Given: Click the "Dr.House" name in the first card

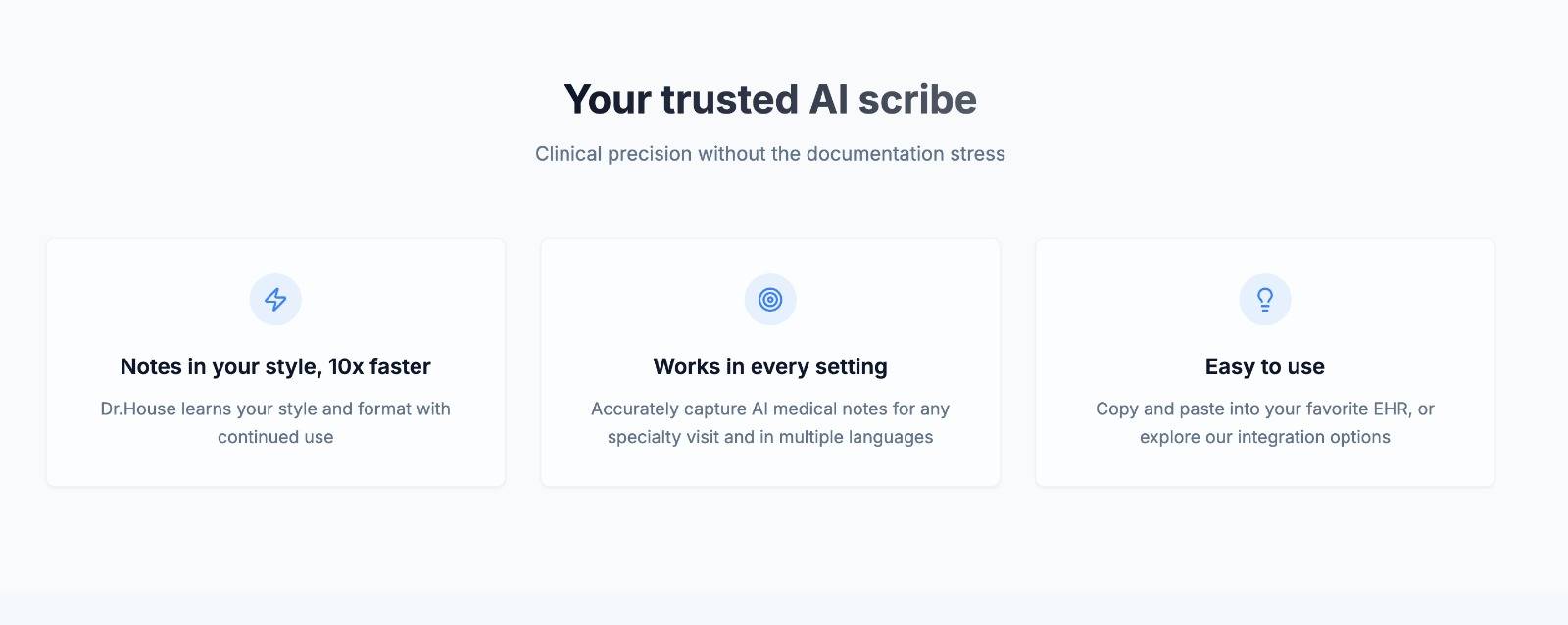Looking at the screenshot, I should click(138, 409).
